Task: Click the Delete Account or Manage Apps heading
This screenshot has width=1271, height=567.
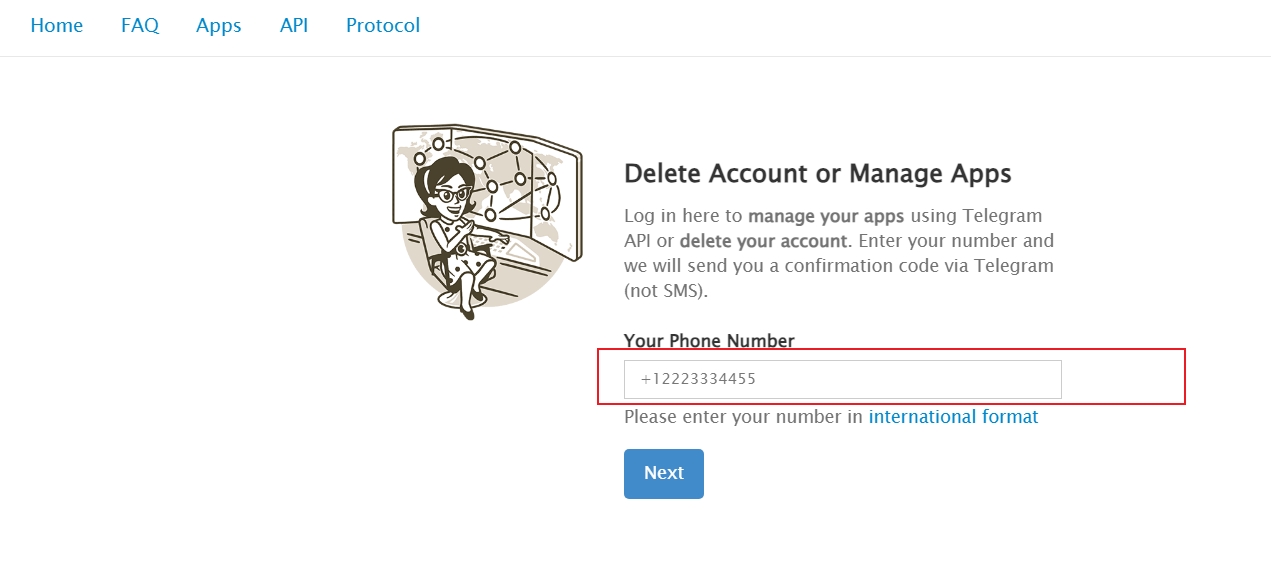Action: [x=817, y=174]
